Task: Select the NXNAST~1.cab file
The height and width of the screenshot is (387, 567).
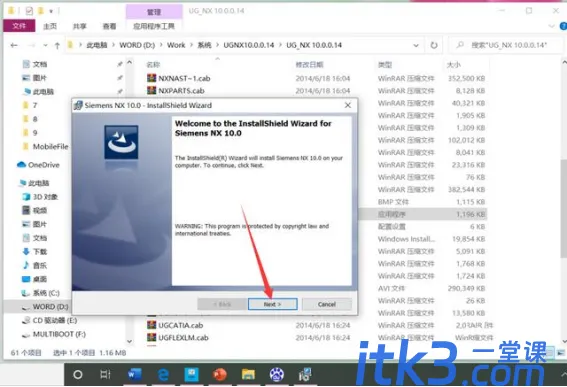Action: point(184,78)
